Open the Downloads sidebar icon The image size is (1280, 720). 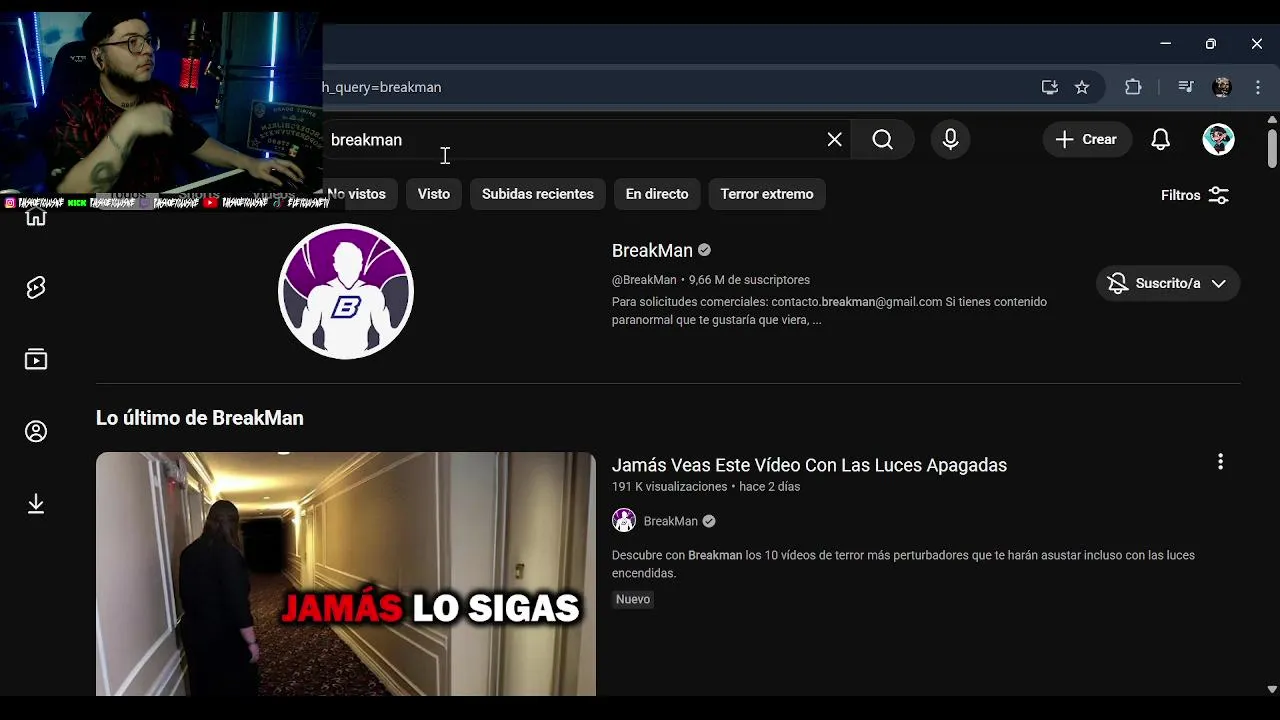pos(36,504)
